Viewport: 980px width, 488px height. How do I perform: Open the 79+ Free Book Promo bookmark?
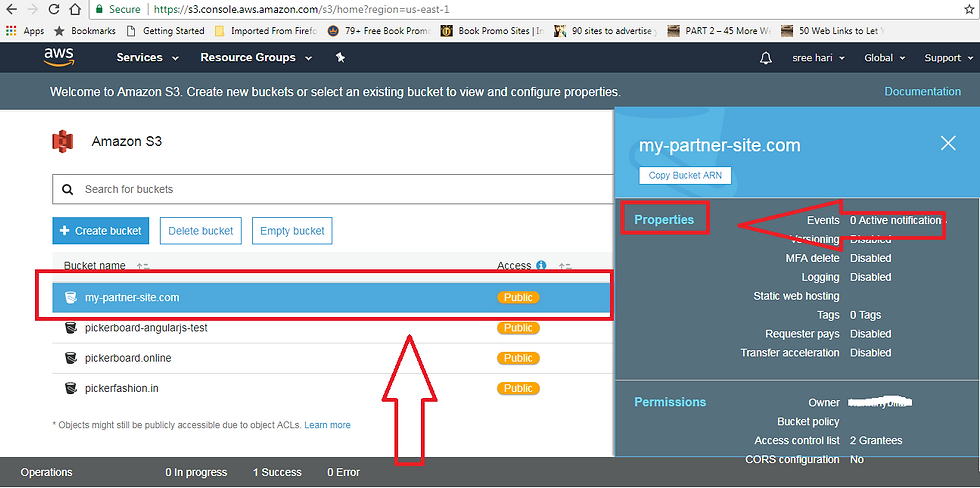tap(380, 31)
